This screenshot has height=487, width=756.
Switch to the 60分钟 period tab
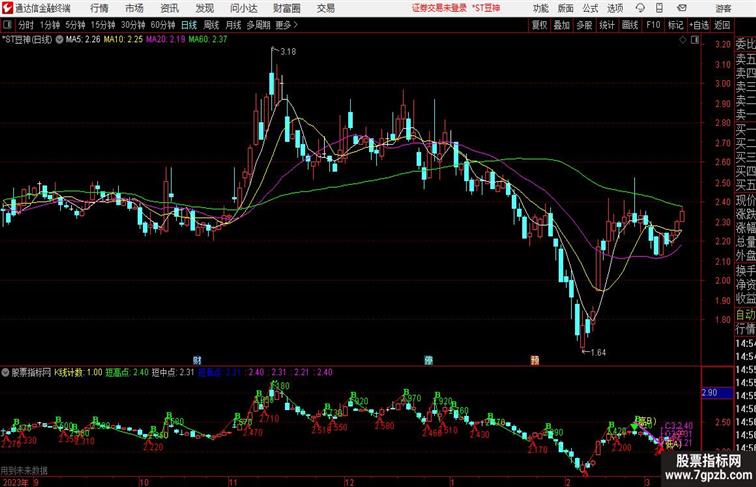(163, 25)
